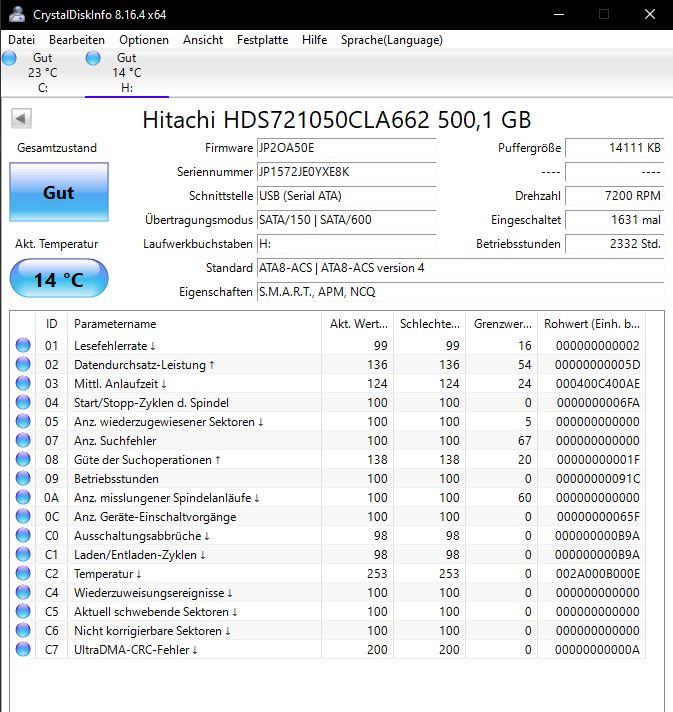Image resolution: width=673 pixels, height=712 pixels.
Task: Click raw value 000400C400AE
Action: point(598,384)
